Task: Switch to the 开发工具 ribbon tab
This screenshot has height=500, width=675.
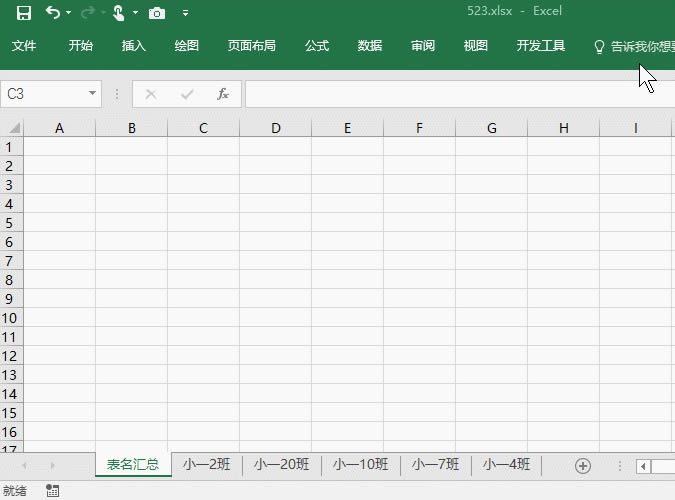Action: [541, 46]
